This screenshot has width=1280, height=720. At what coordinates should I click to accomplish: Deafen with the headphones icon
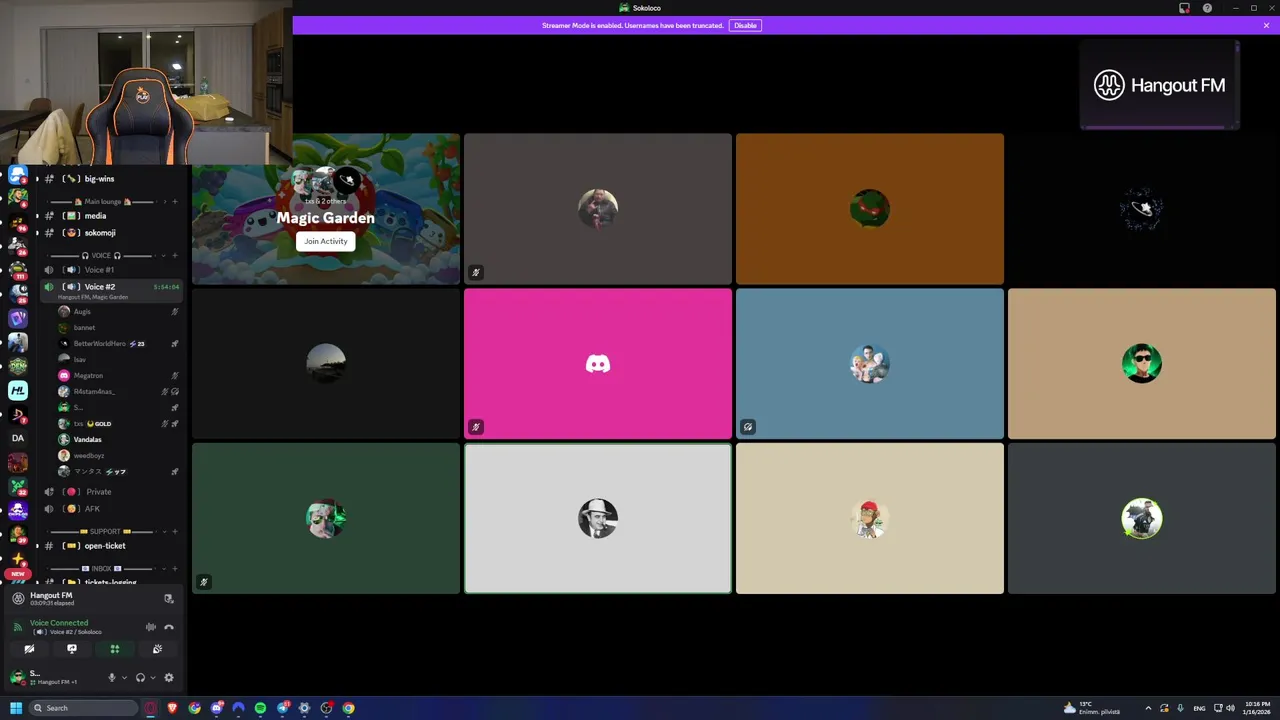click(140, 678)
